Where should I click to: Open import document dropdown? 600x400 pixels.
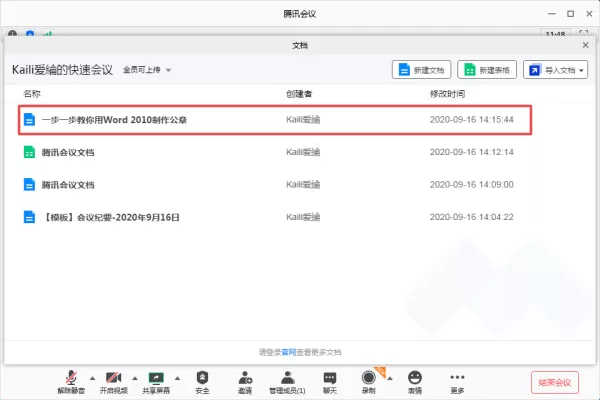[555, 70]
